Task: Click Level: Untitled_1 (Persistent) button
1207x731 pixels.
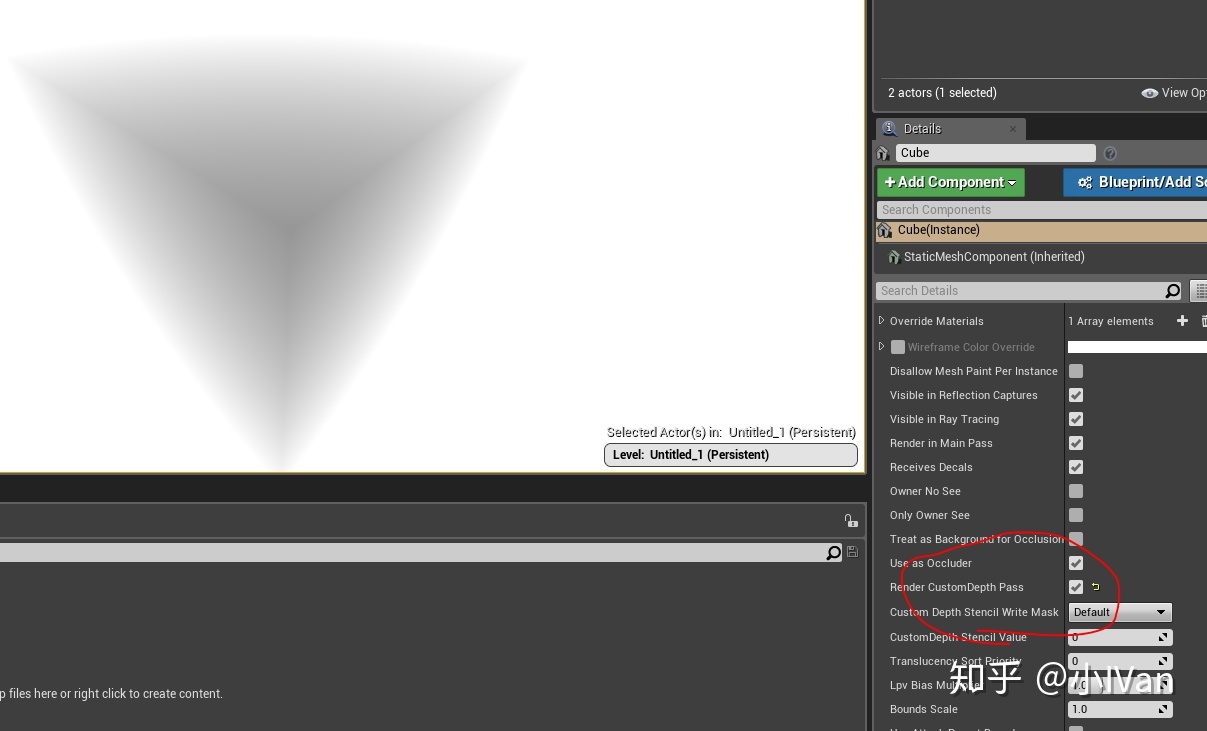Action: (x=731, y=455)
